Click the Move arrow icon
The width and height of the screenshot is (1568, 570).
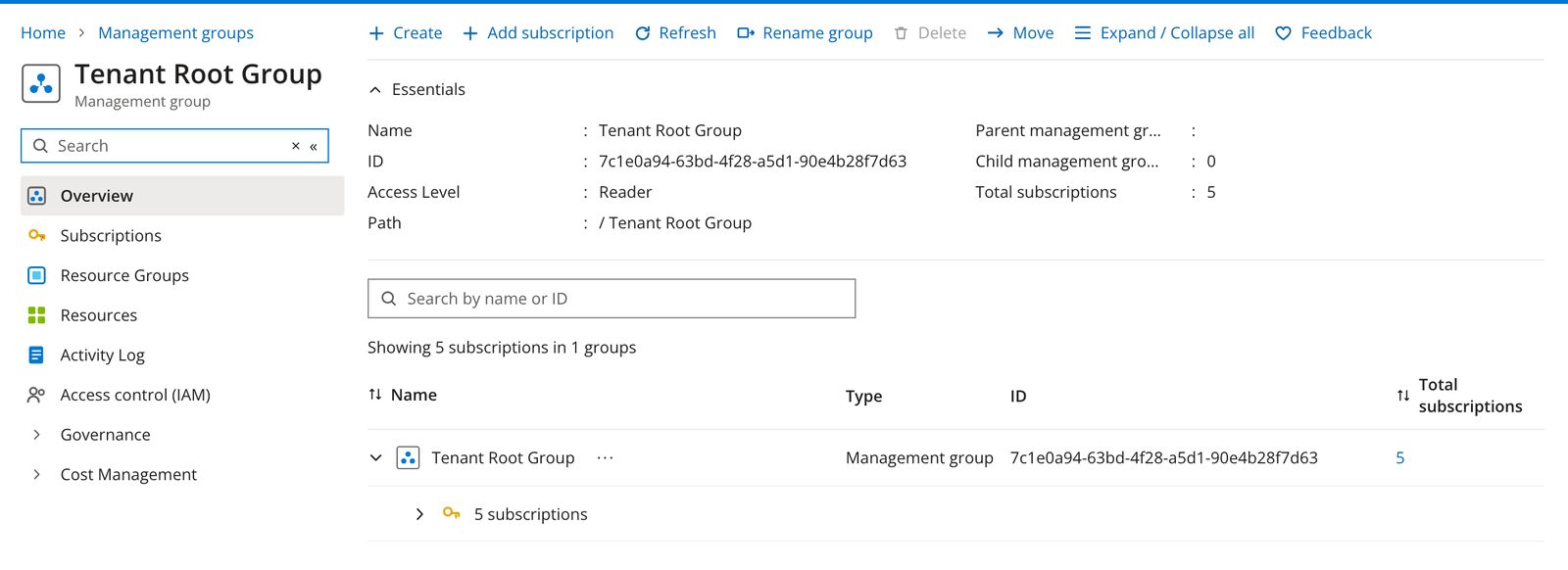996,33
